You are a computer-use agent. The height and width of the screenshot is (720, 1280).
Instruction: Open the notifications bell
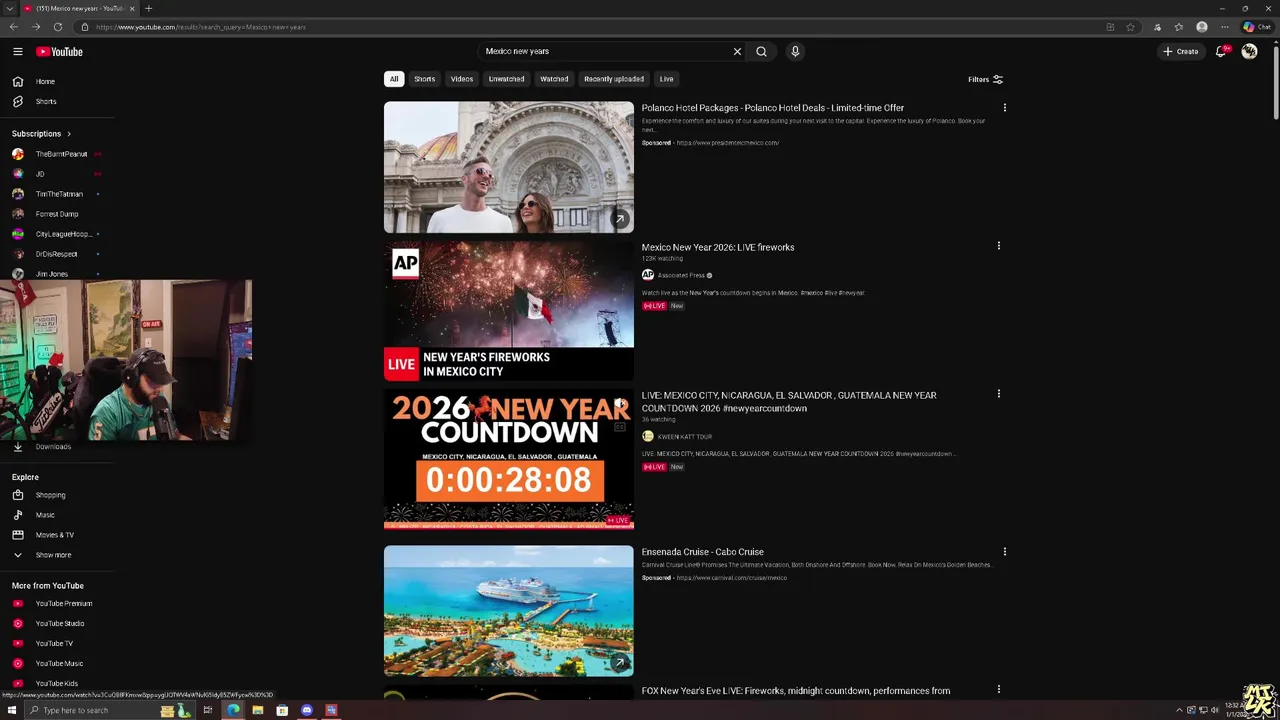pos(1221,51)
